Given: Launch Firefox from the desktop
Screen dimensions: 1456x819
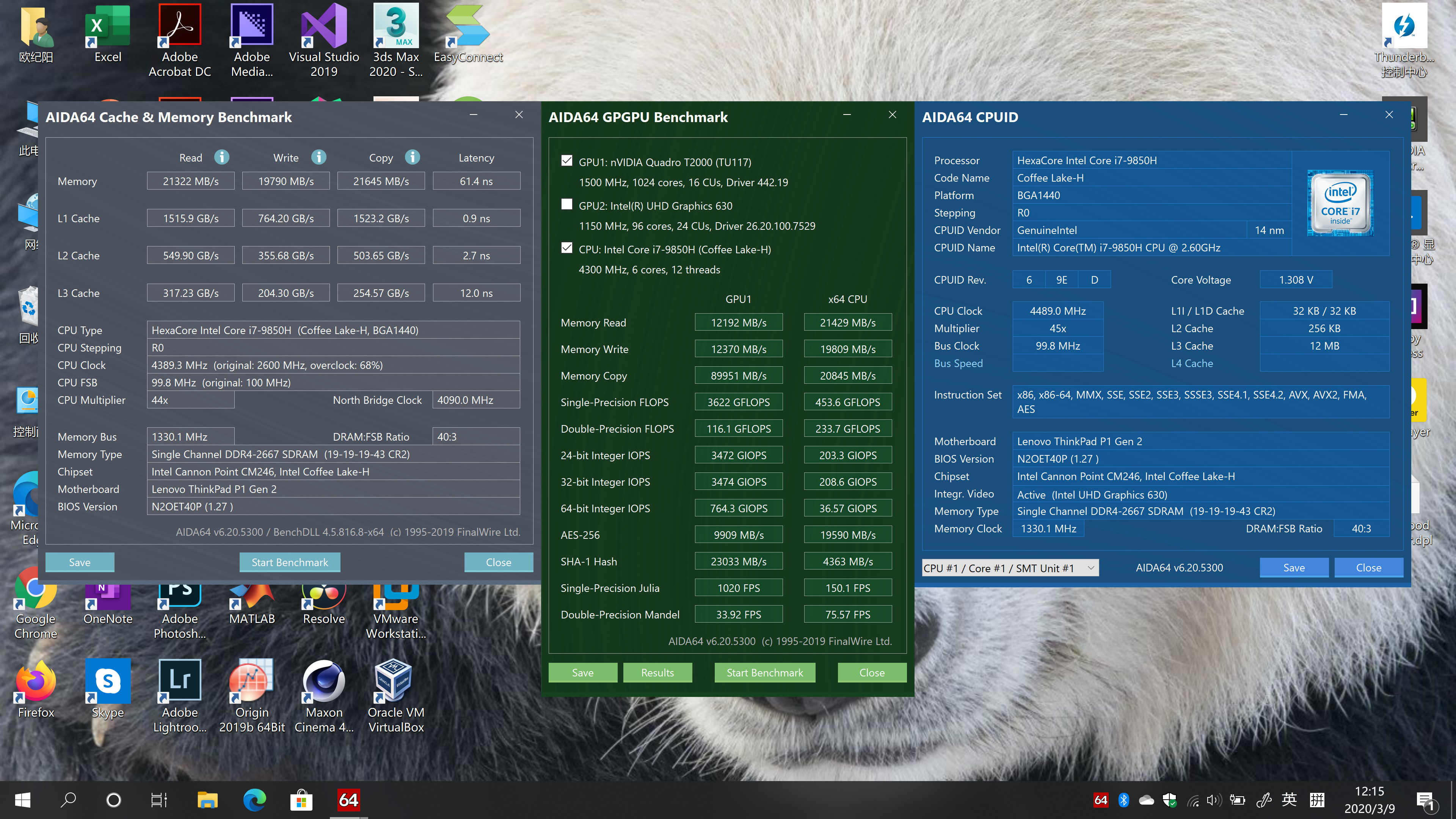Looking at the screenshot, I should click(x=36, y=689).
